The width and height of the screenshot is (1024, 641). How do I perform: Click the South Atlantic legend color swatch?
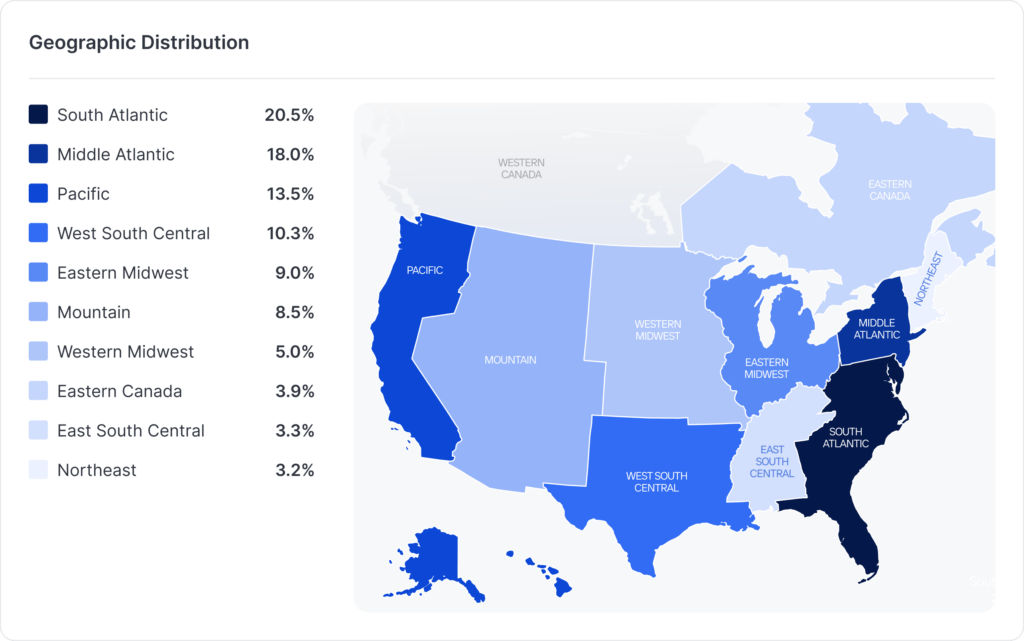tap(38, 115)
